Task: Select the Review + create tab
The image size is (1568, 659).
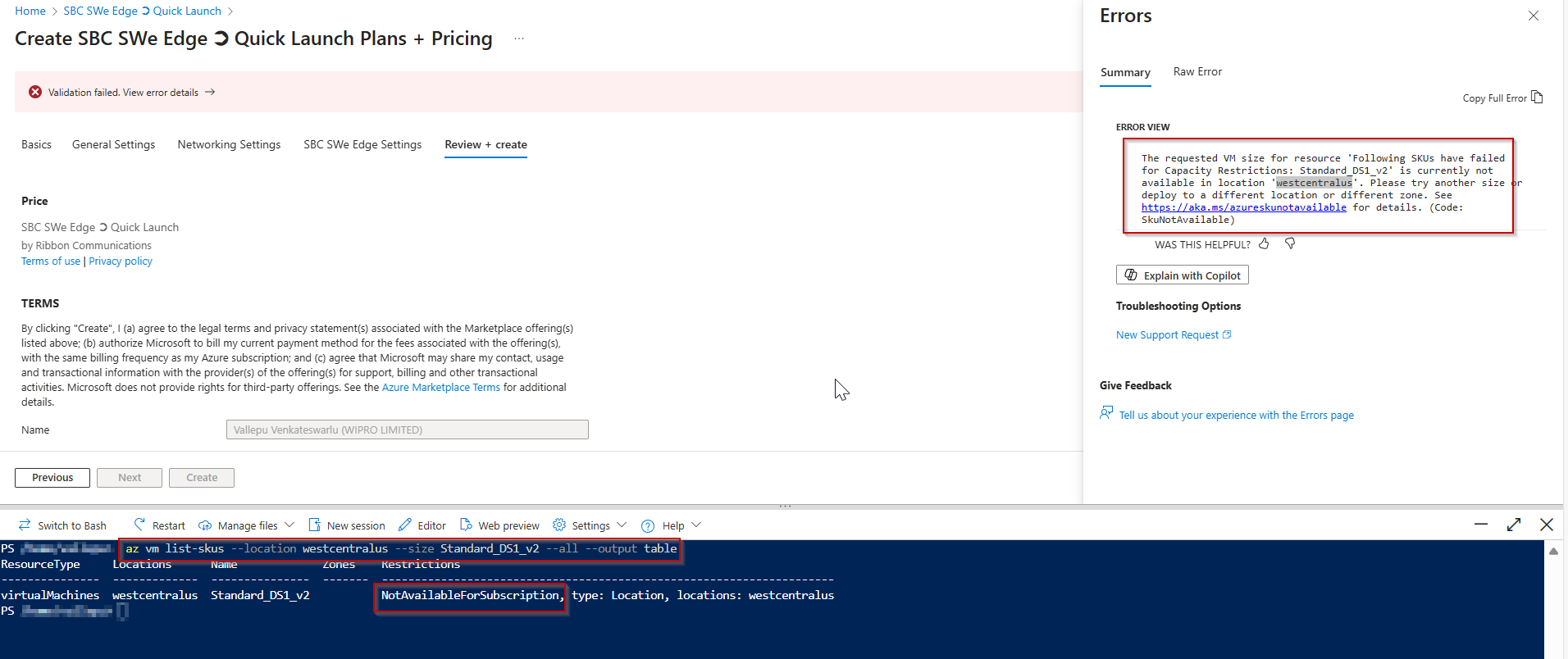Action: [x=485, y=144]
